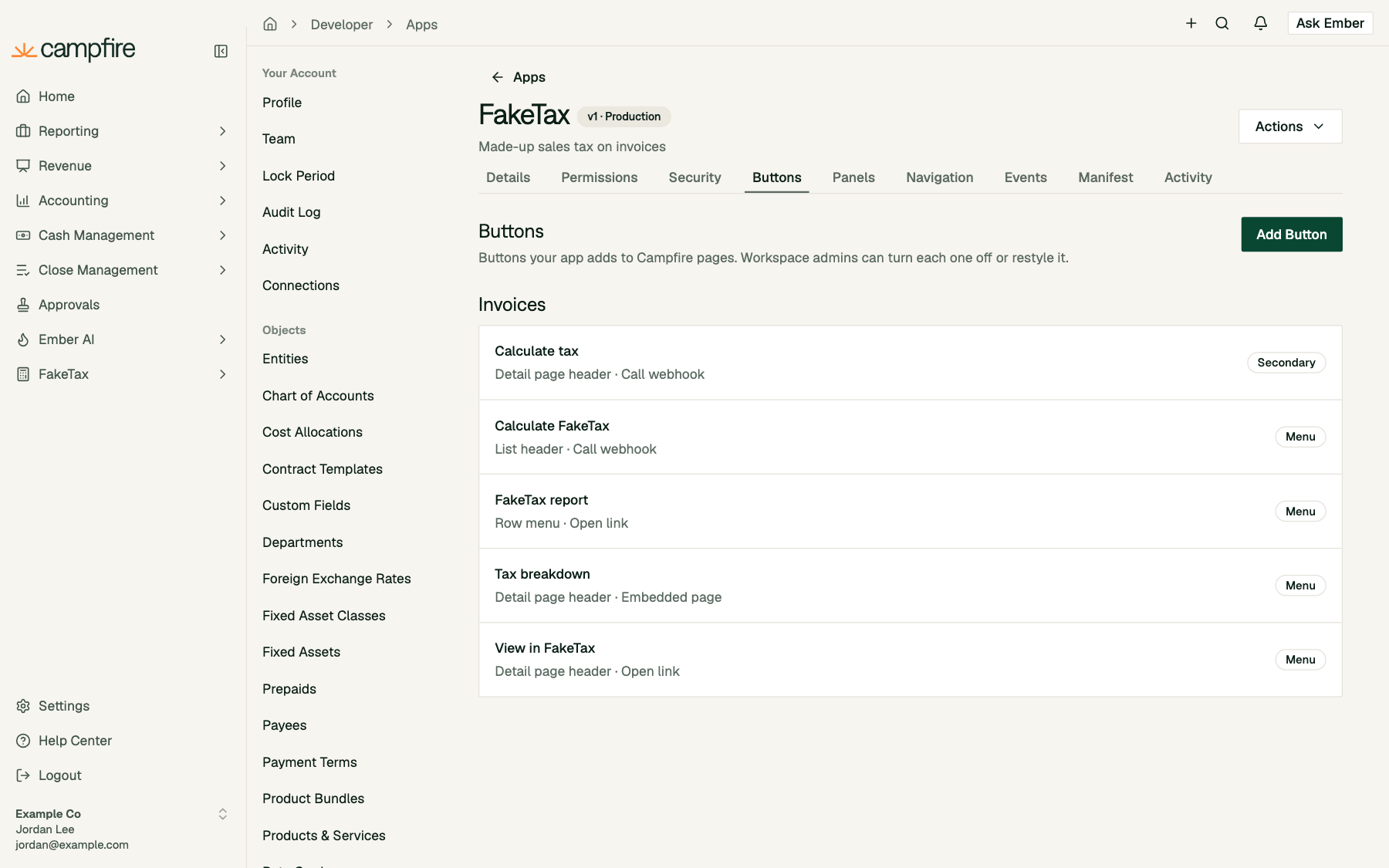Click the Logout icon

pyautogui.click(x=23, y=775)
